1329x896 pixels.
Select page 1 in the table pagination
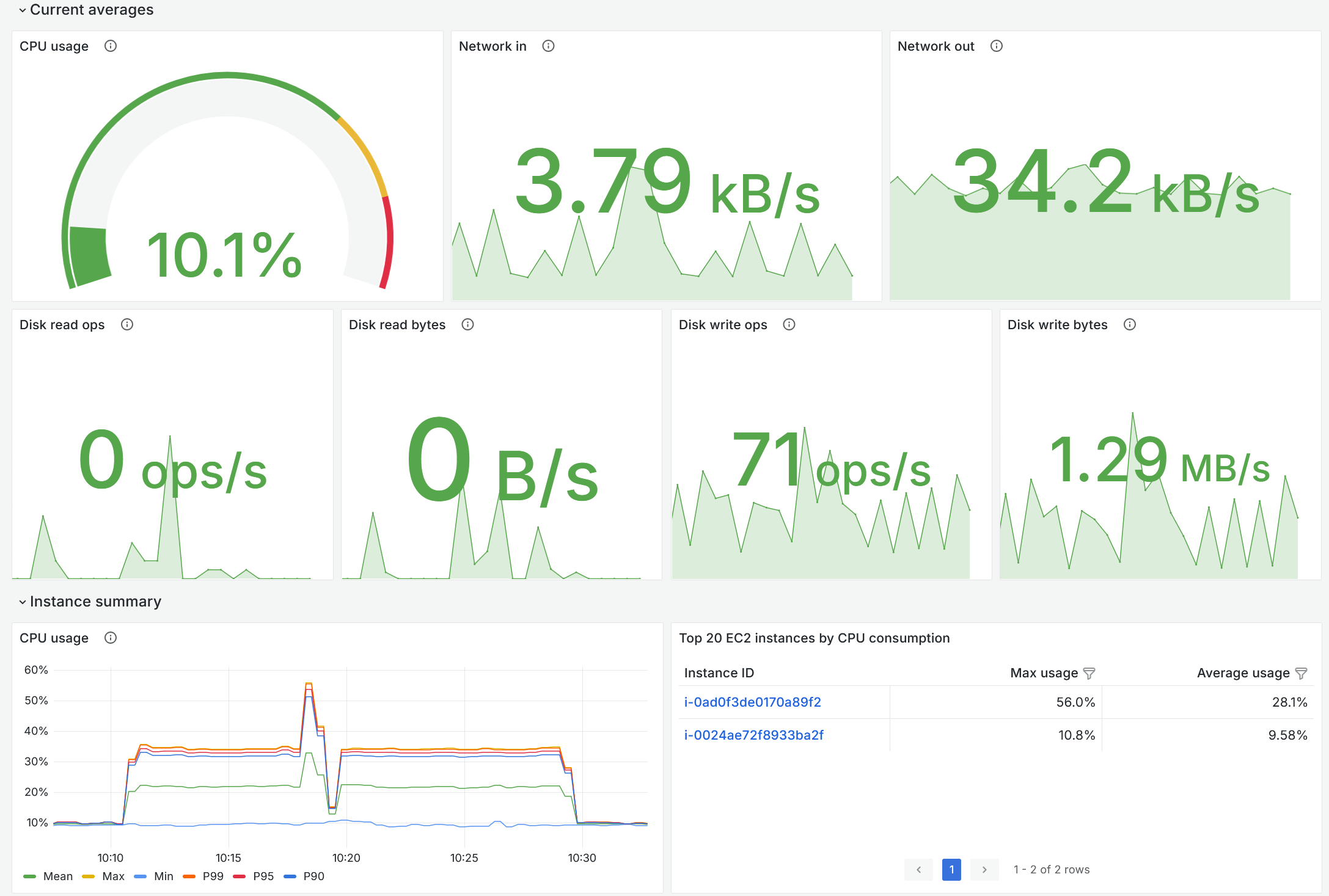[951, 869]
